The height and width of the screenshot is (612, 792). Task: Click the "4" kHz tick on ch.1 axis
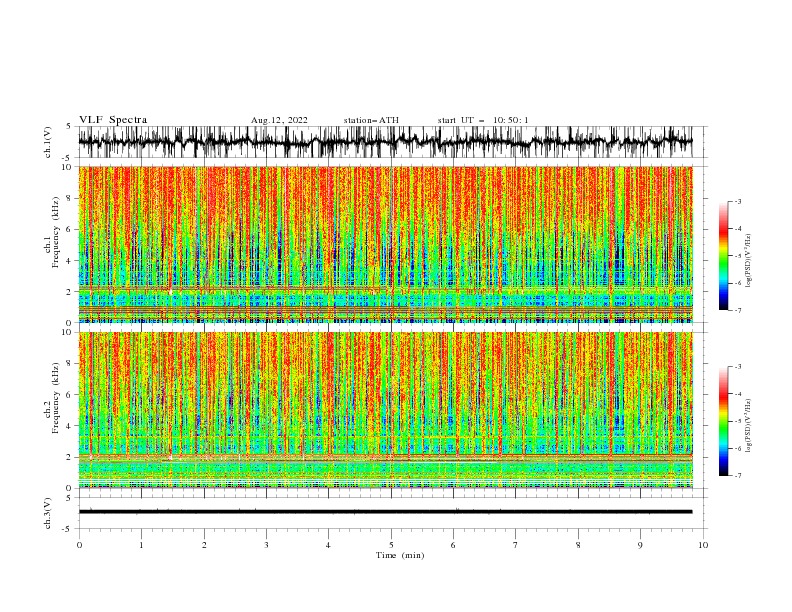point(70,261)
